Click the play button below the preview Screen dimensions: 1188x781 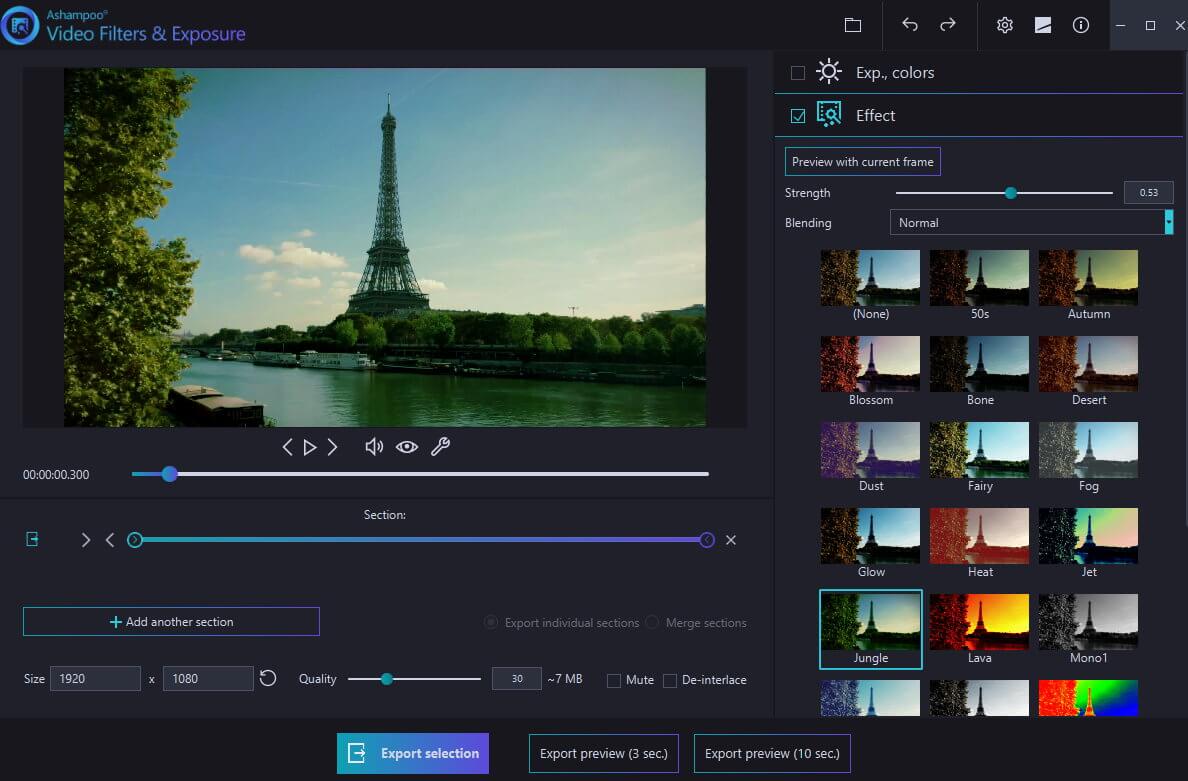[310, 446]
